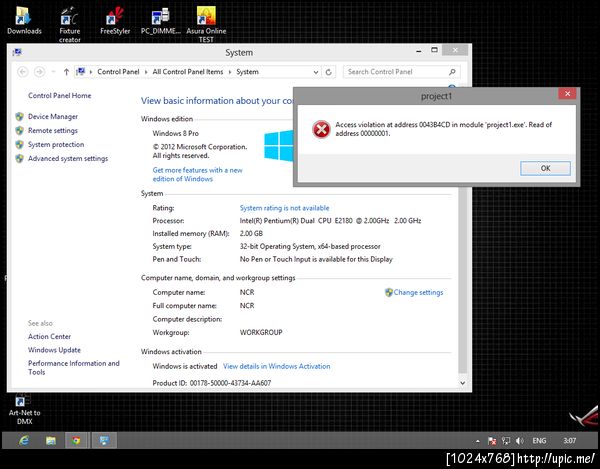
Task: Click the 2.00 GB installed memory value
Action: coord(251,233)
